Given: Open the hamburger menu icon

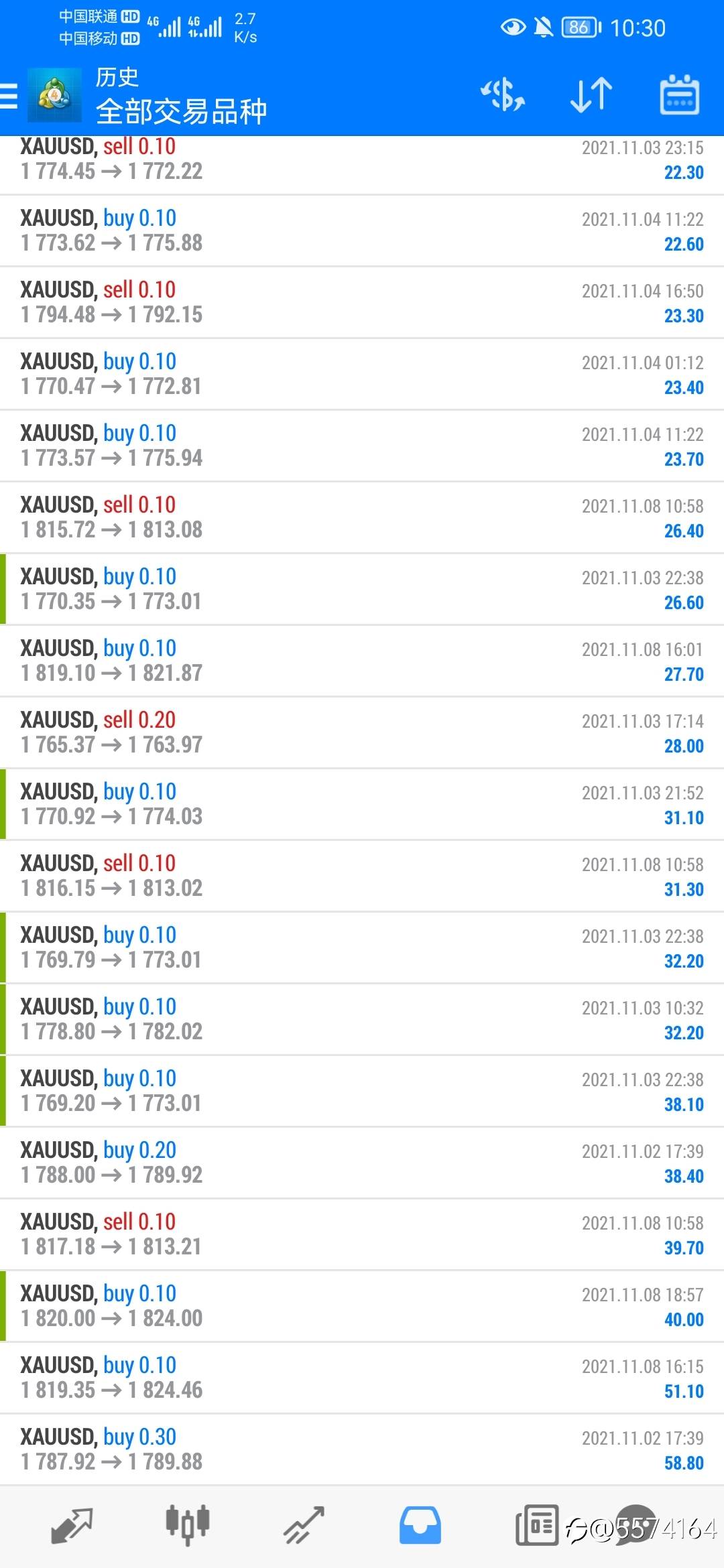Looking at the screenshot, I should click(7, 95).
